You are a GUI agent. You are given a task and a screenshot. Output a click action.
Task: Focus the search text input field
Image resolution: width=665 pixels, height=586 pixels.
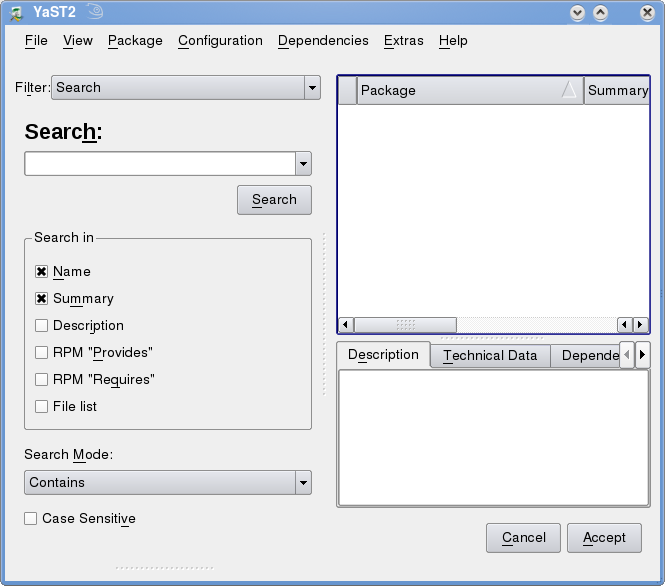click(160, 164)
